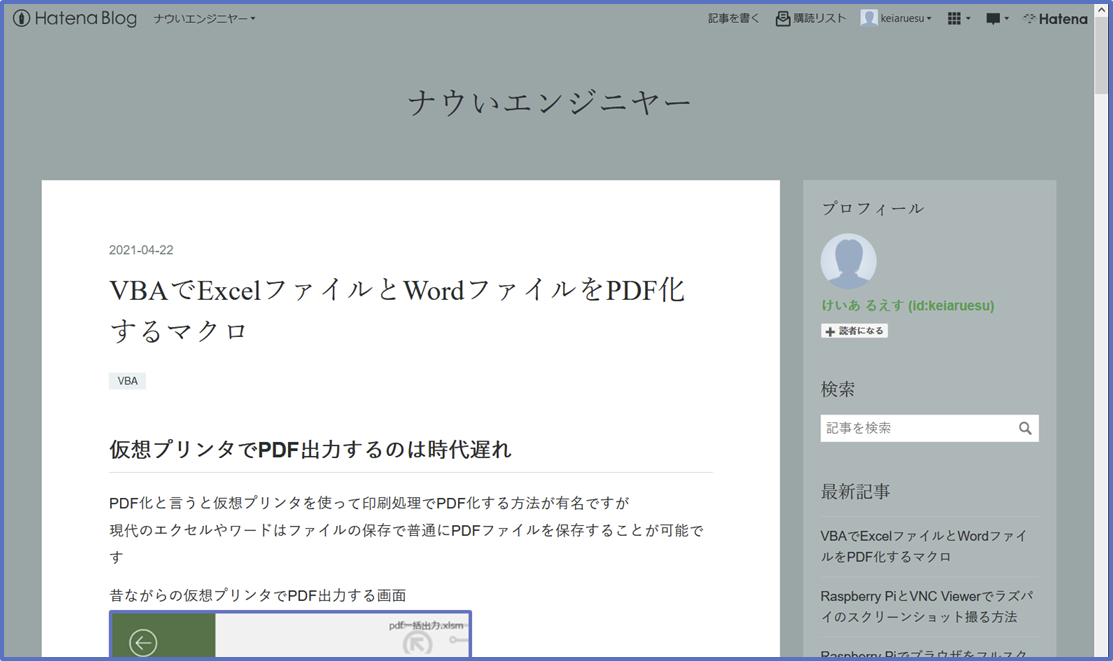Image resolution: width=1113 pixels, height=661 pixels.
Task: Expand the keiaruesu account dropdown
Action: pos(928,18)
